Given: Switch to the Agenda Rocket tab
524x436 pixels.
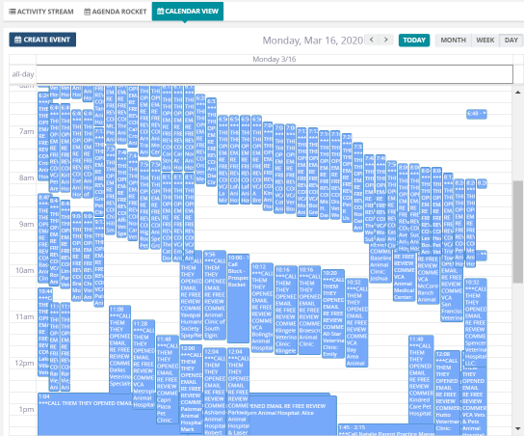Looking at the screenshot, I should pos(115,12).
